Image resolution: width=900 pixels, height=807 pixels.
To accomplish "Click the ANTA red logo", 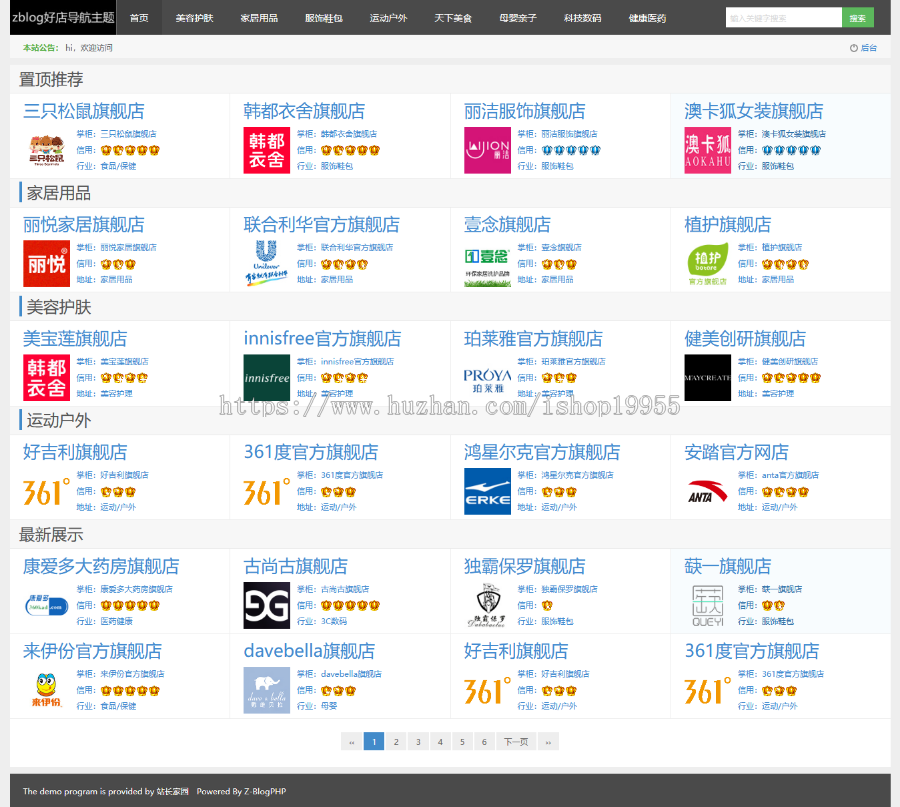I will coord(708,491).
